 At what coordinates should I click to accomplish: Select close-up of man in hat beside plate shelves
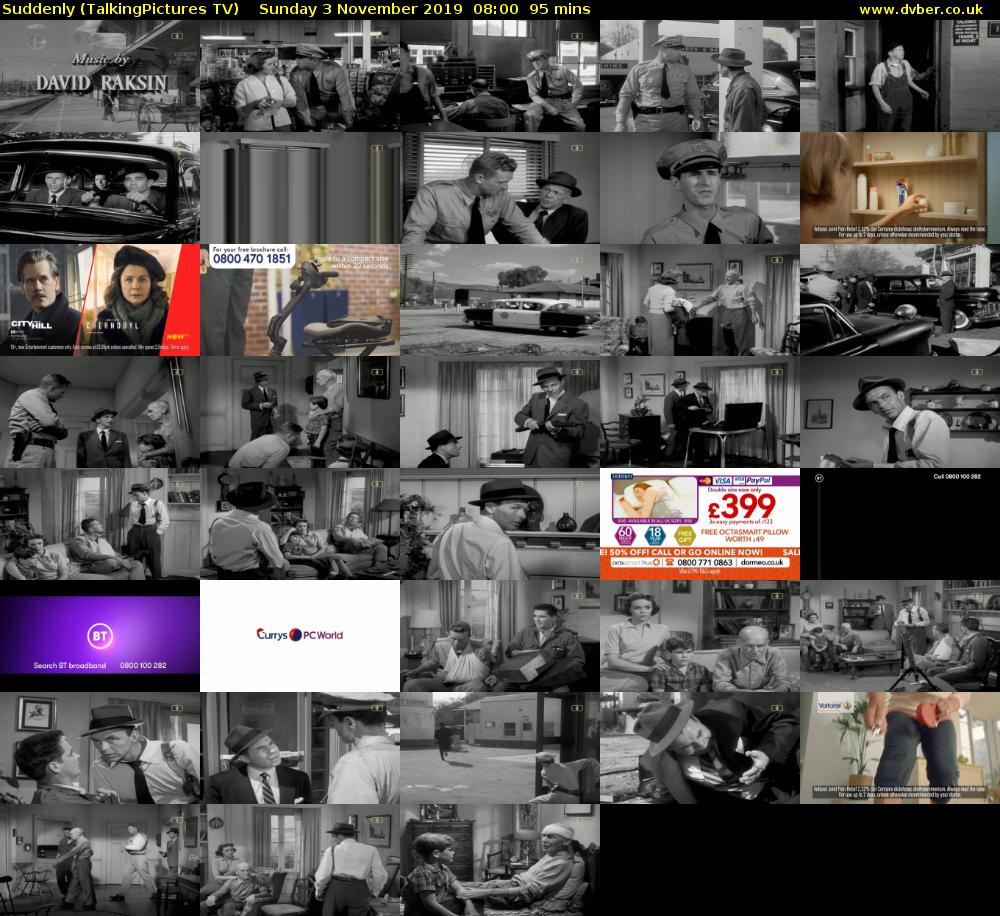(900, 412)
